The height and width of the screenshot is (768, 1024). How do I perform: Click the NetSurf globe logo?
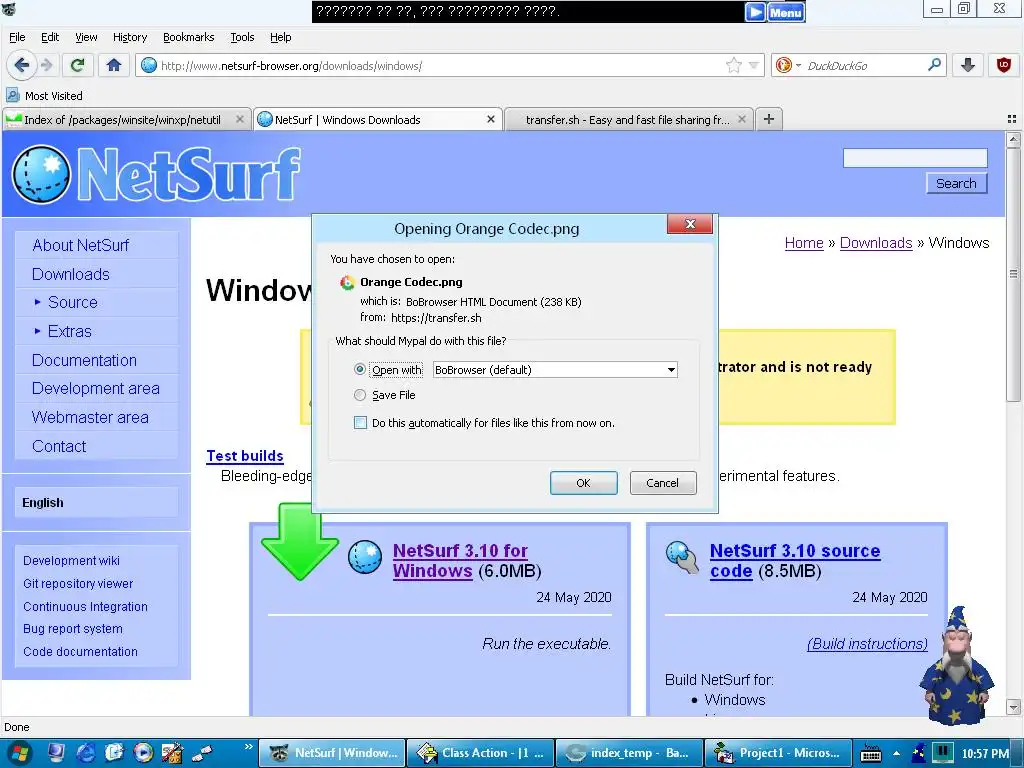coord(40,174)
